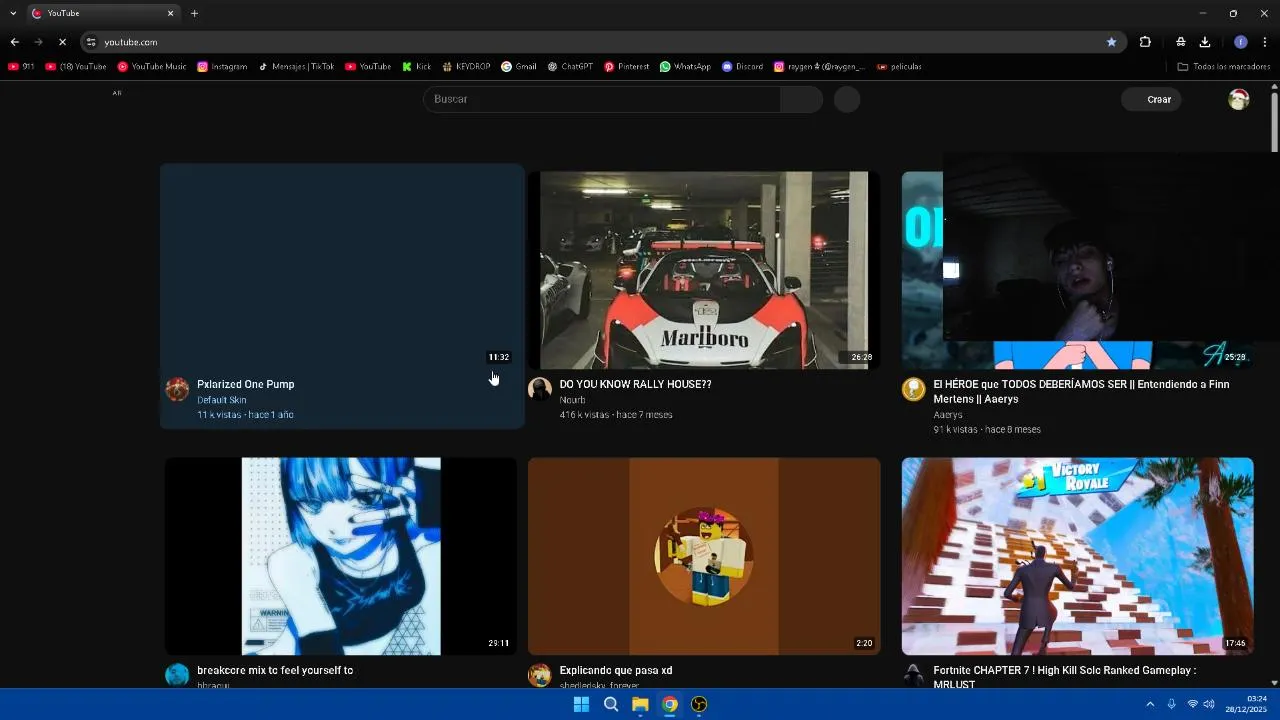
Task: Open the Fortnite CHAPTER 7 video title
Action: pos(1064,677)
